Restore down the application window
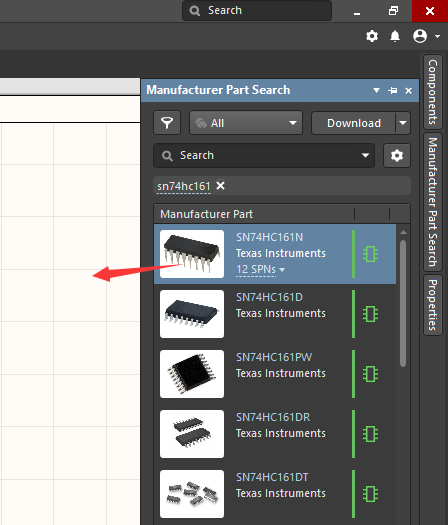 (x=394, y=11)
